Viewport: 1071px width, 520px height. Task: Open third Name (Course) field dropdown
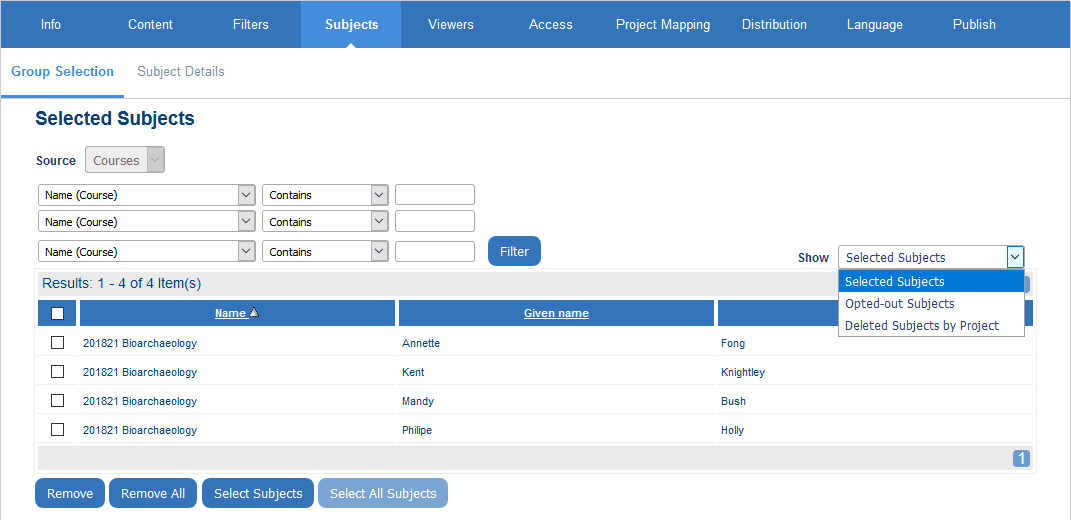[147, 251]
